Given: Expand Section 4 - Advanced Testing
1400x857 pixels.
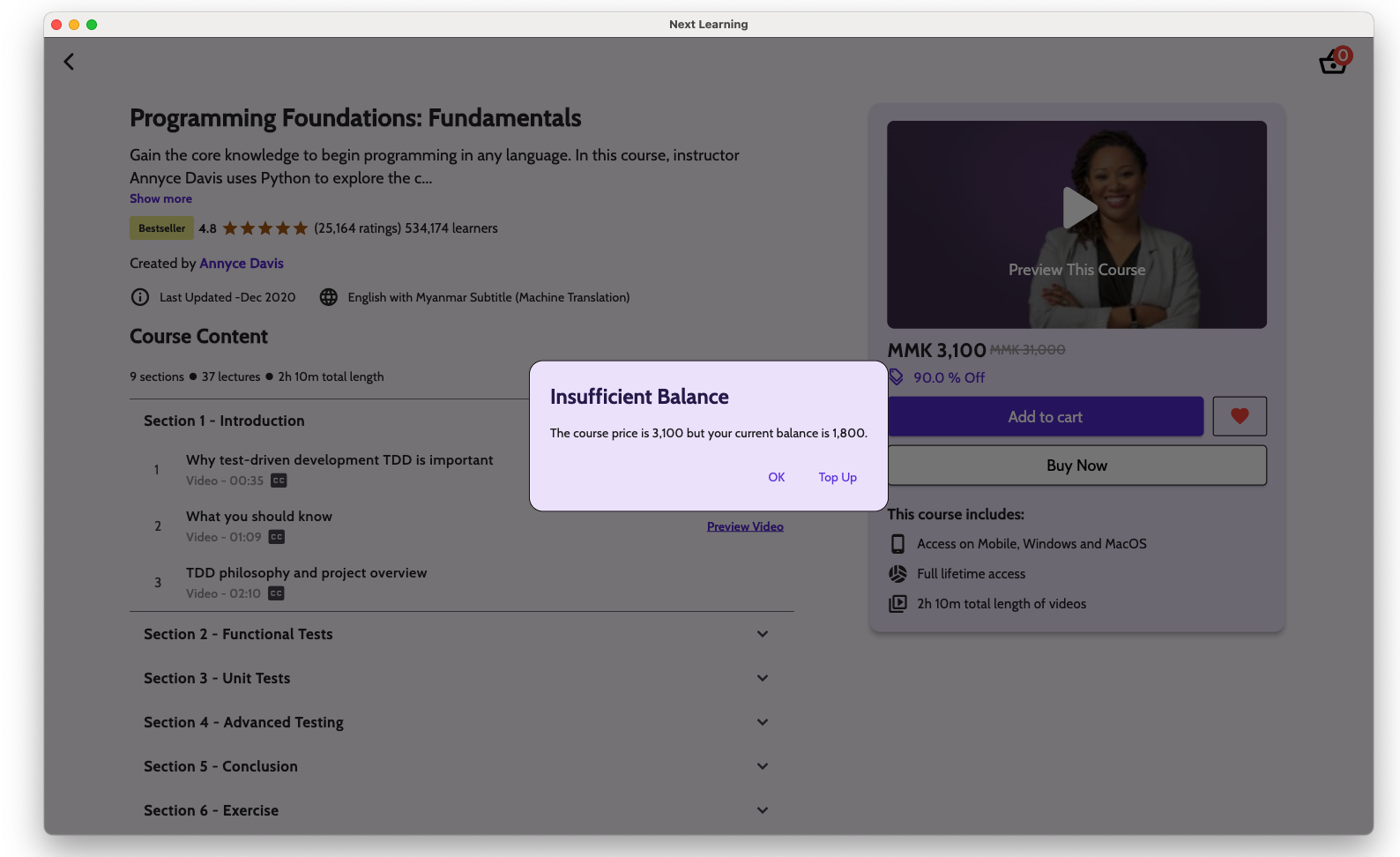Looking at the screenshot, I should click(x=763, y=722).
